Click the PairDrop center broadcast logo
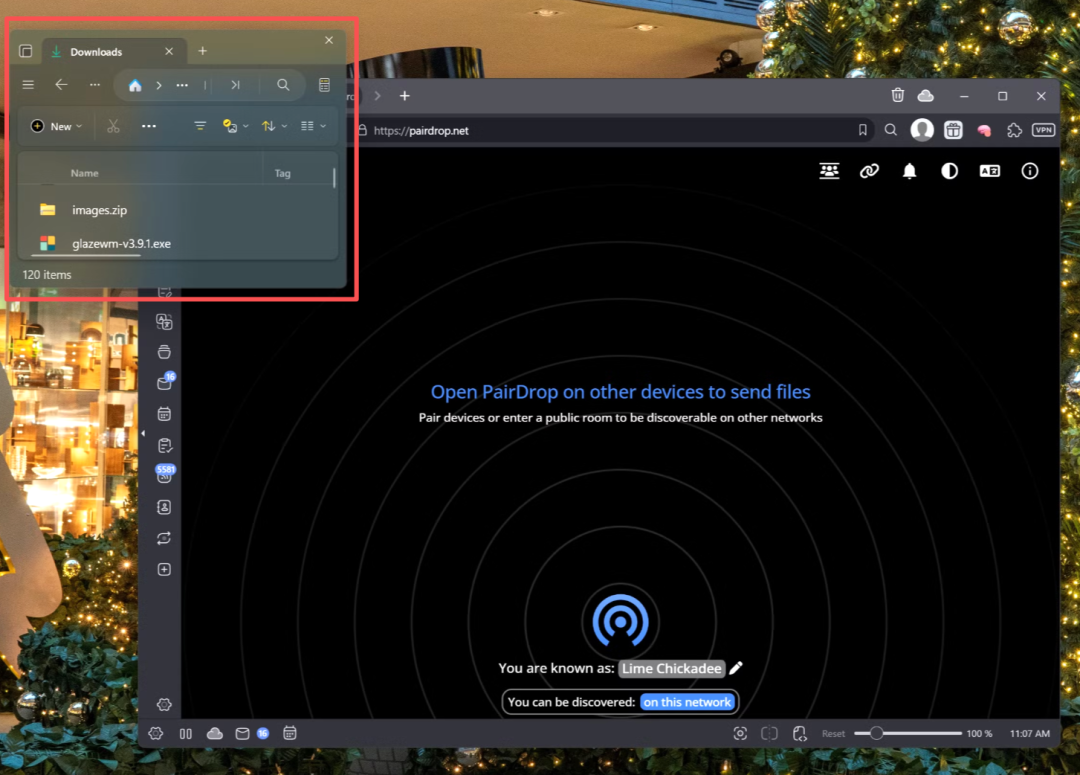The image size is (1080, 775). [x=620, y=621]
